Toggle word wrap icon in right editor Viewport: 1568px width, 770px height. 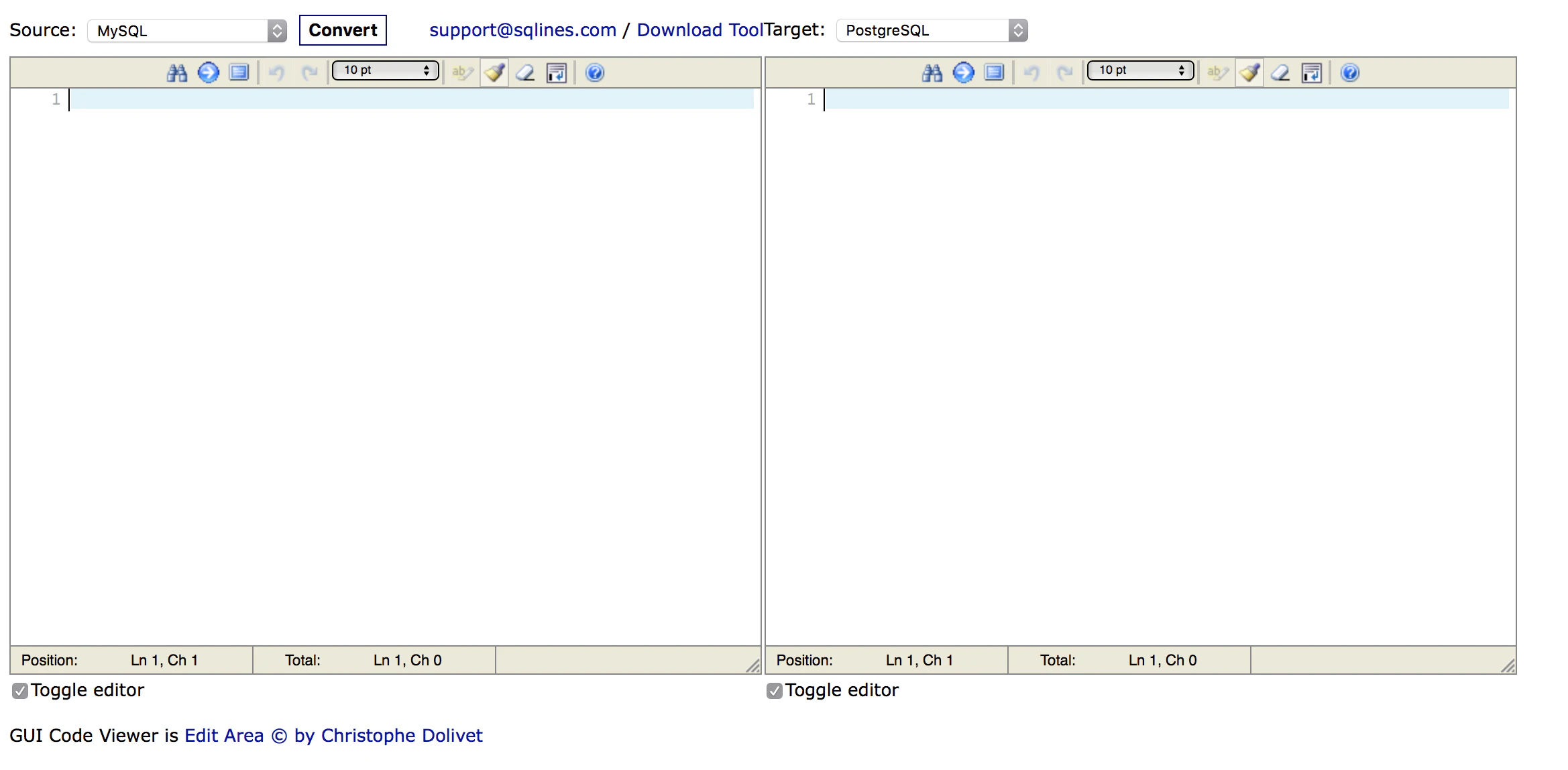coord(1312,72)
